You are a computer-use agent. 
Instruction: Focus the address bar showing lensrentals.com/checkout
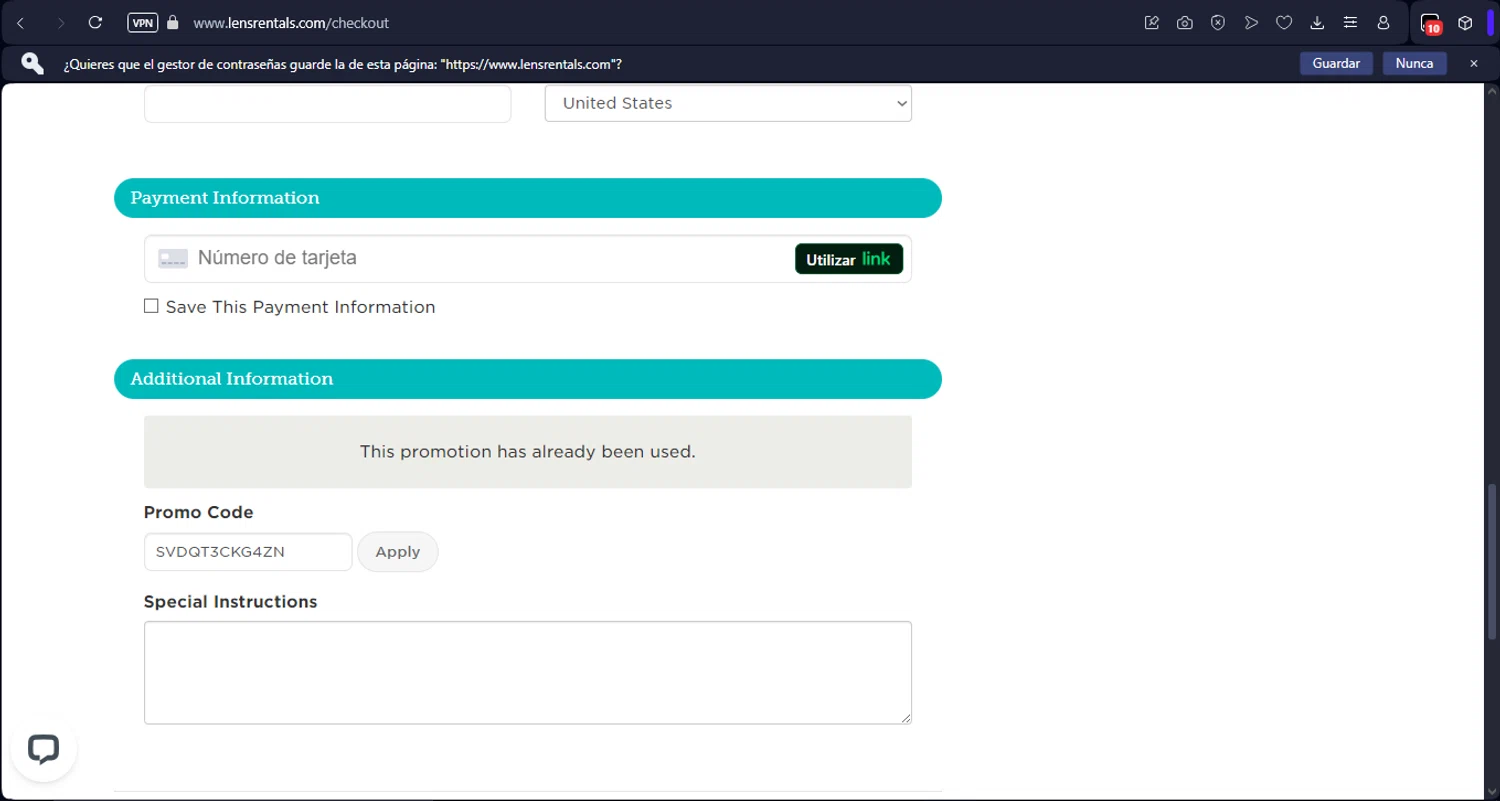pyautogui.click(x=291, y=23)
